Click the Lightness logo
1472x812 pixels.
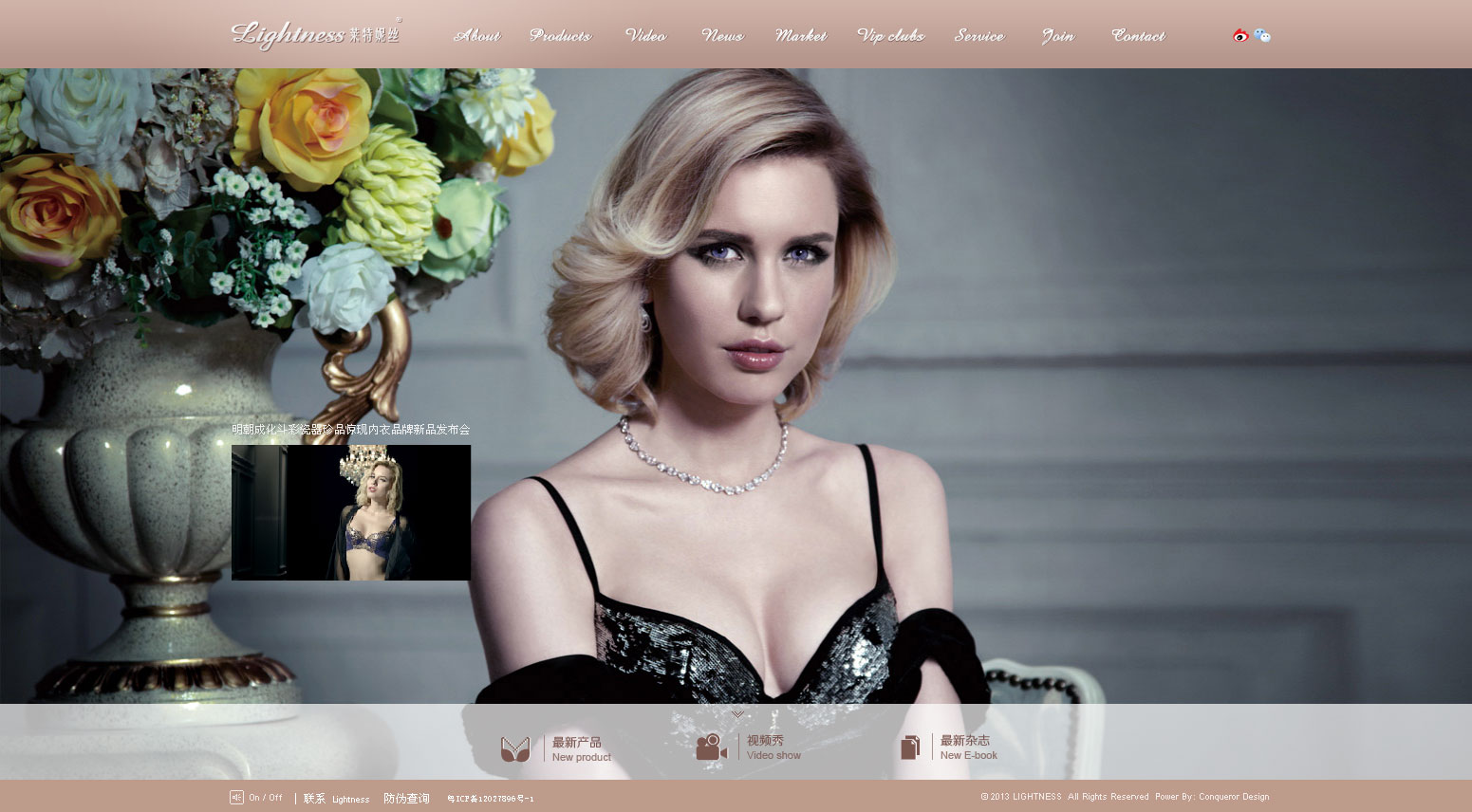coord(316,34)
